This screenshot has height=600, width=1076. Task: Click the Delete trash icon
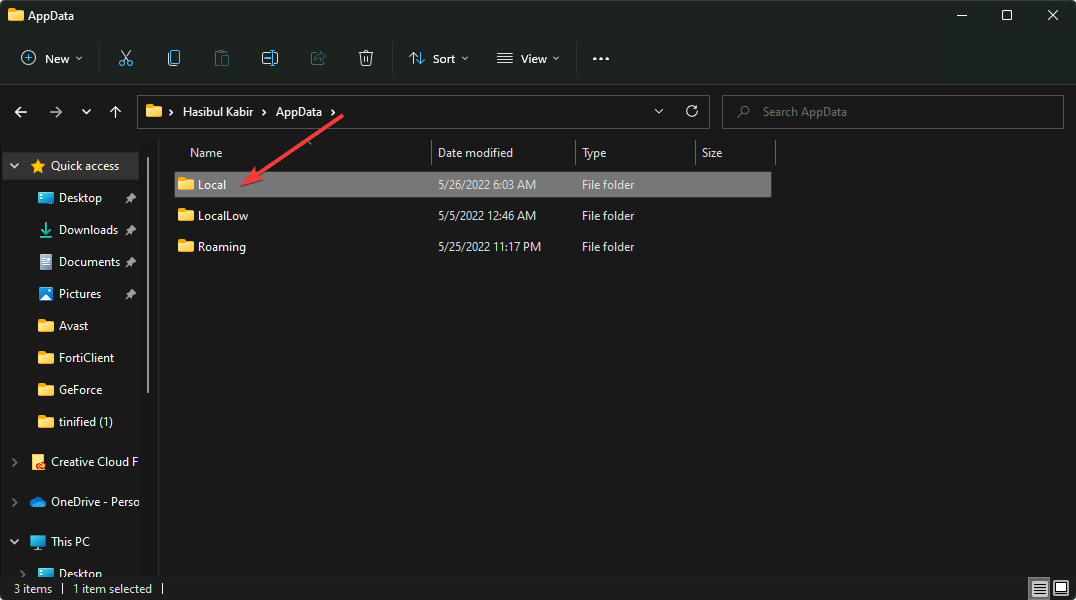click(366, 59)
